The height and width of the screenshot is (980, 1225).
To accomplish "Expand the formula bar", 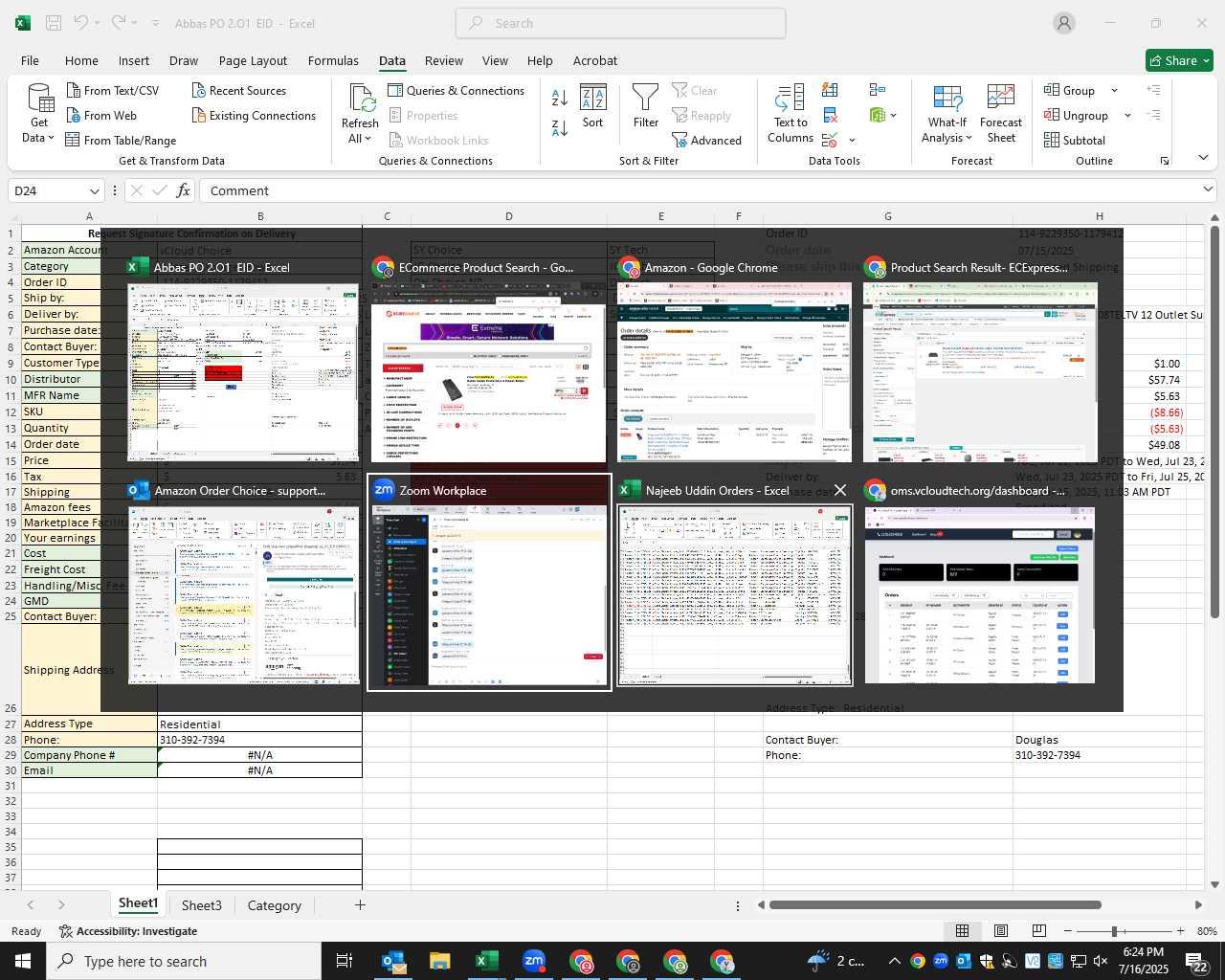I will point(1208,190).
